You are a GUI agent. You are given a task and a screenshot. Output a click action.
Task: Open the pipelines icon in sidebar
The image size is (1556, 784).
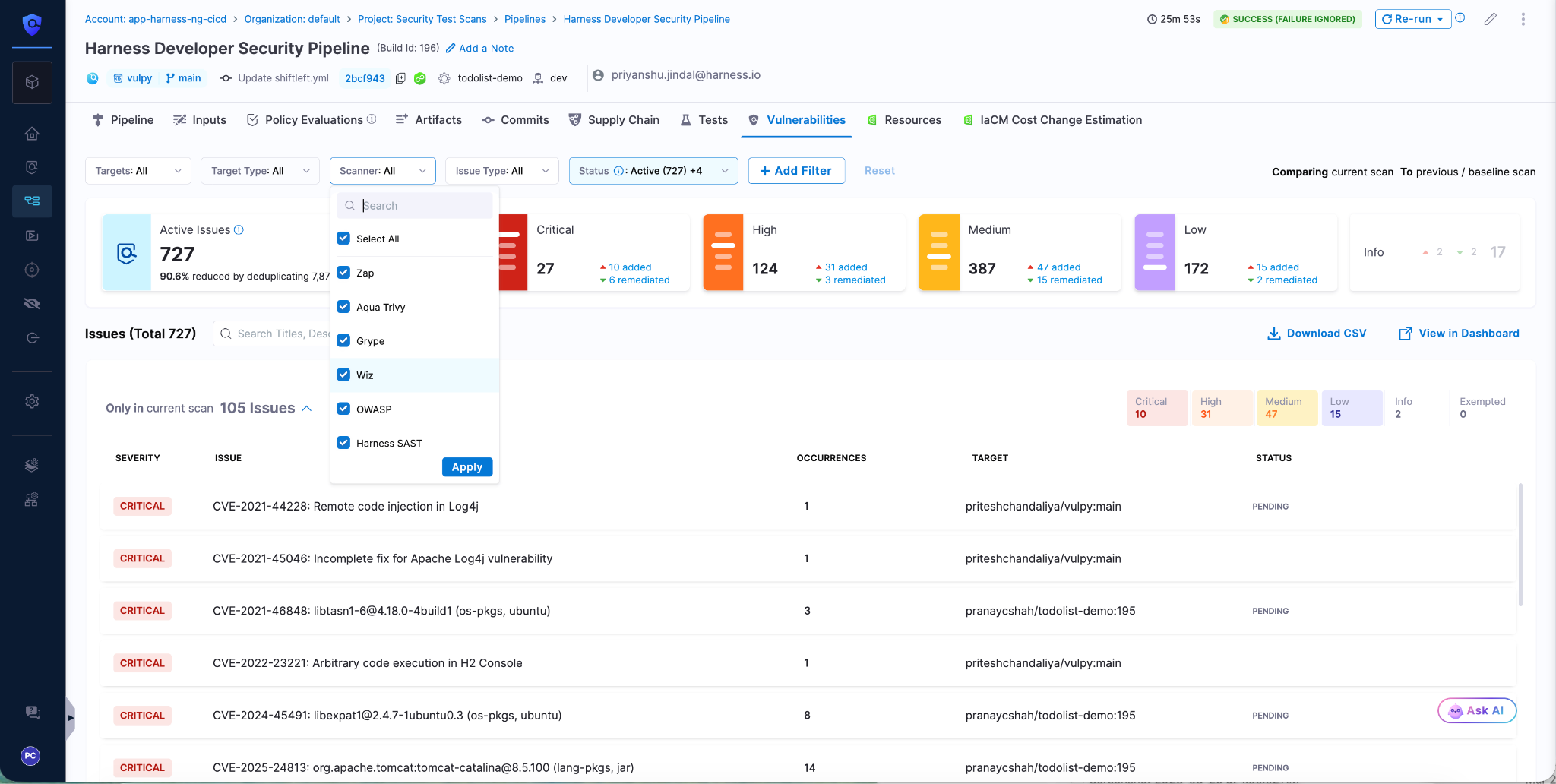pyautogui.click(x=32, y=201)
